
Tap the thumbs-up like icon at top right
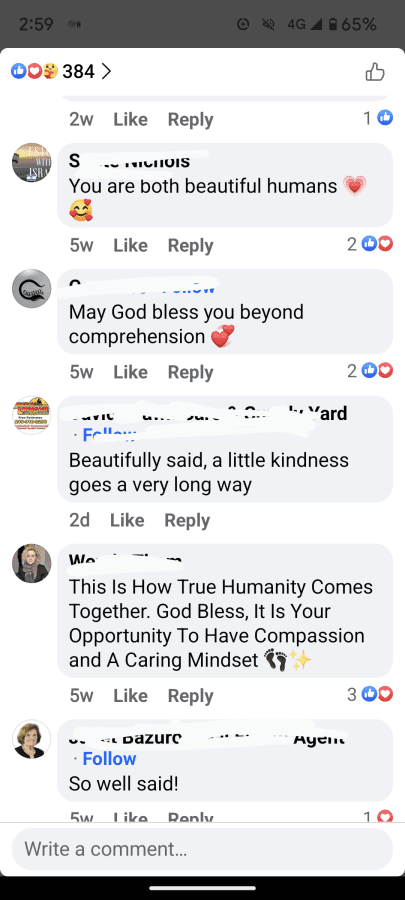[x=375, y=72]
